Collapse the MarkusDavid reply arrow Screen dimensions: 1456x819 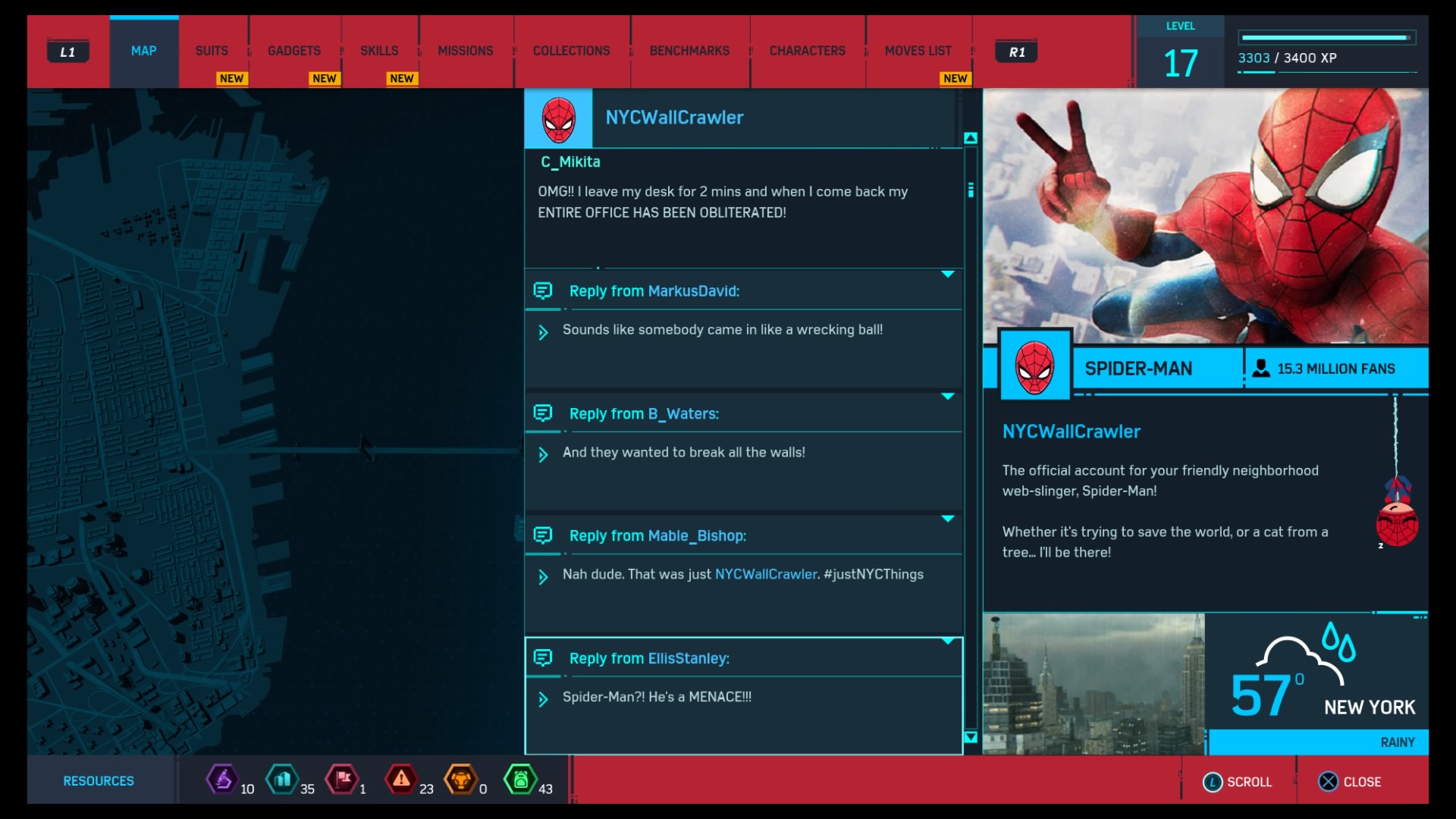(948, 275)
